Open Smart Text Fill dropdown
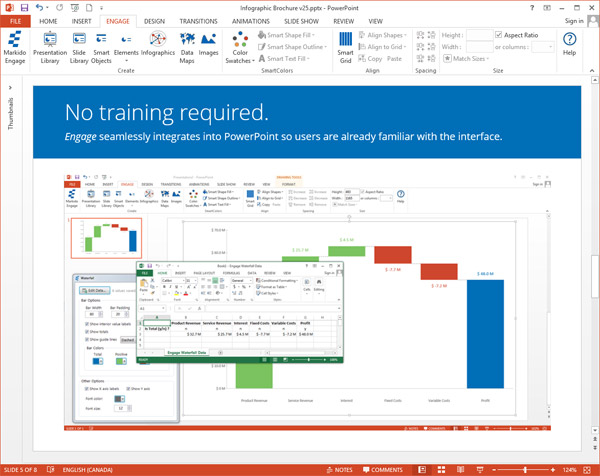 pyautogui.click(x=284, y=59)
